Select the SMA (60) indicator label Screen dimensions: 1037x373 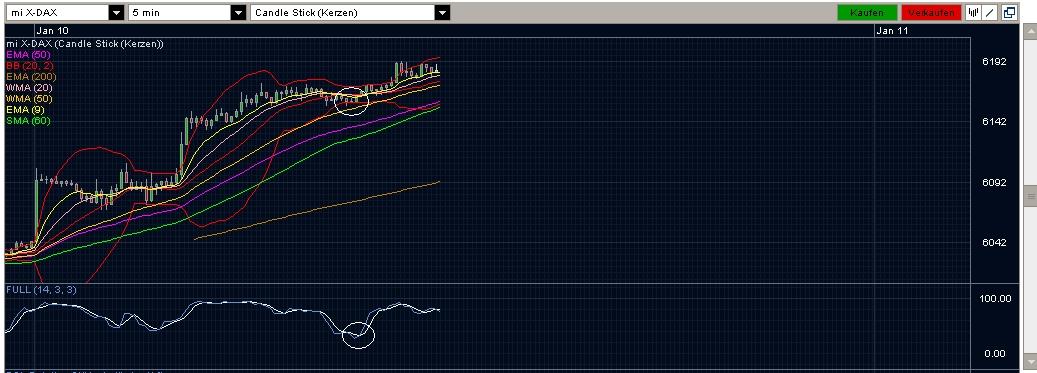pyautogui.click(x=28, y=121)
